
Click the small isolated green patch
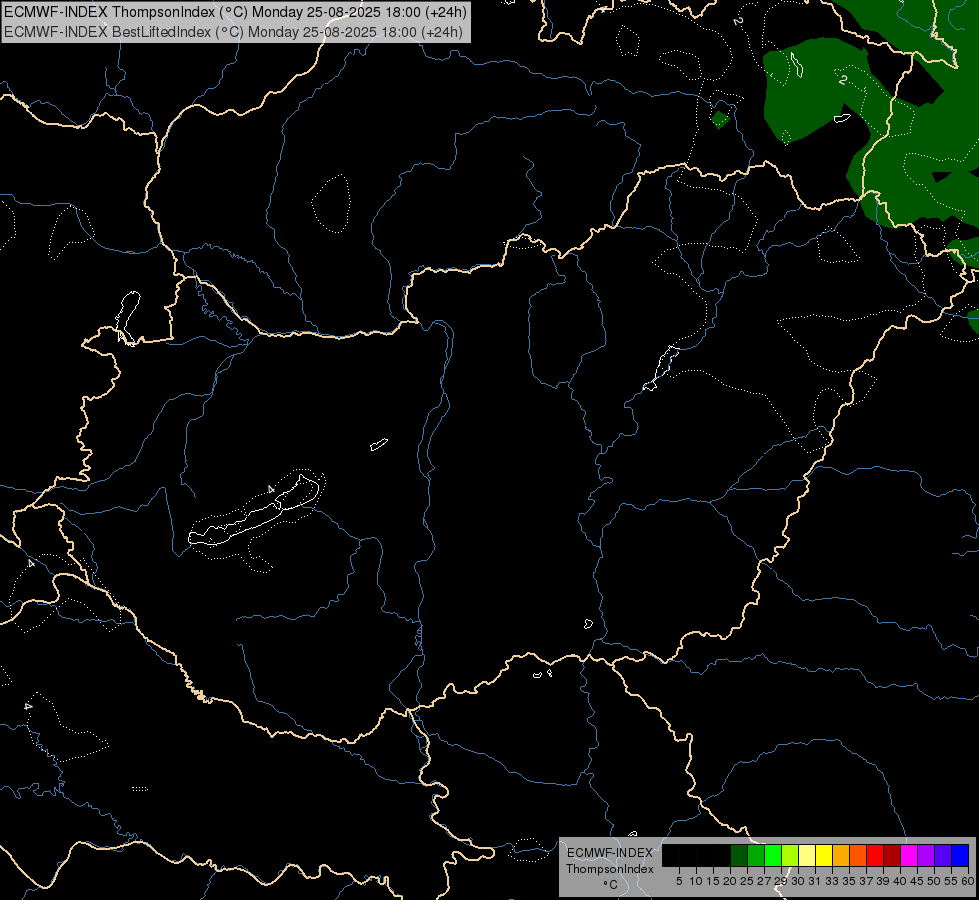[x=719, y=119]
